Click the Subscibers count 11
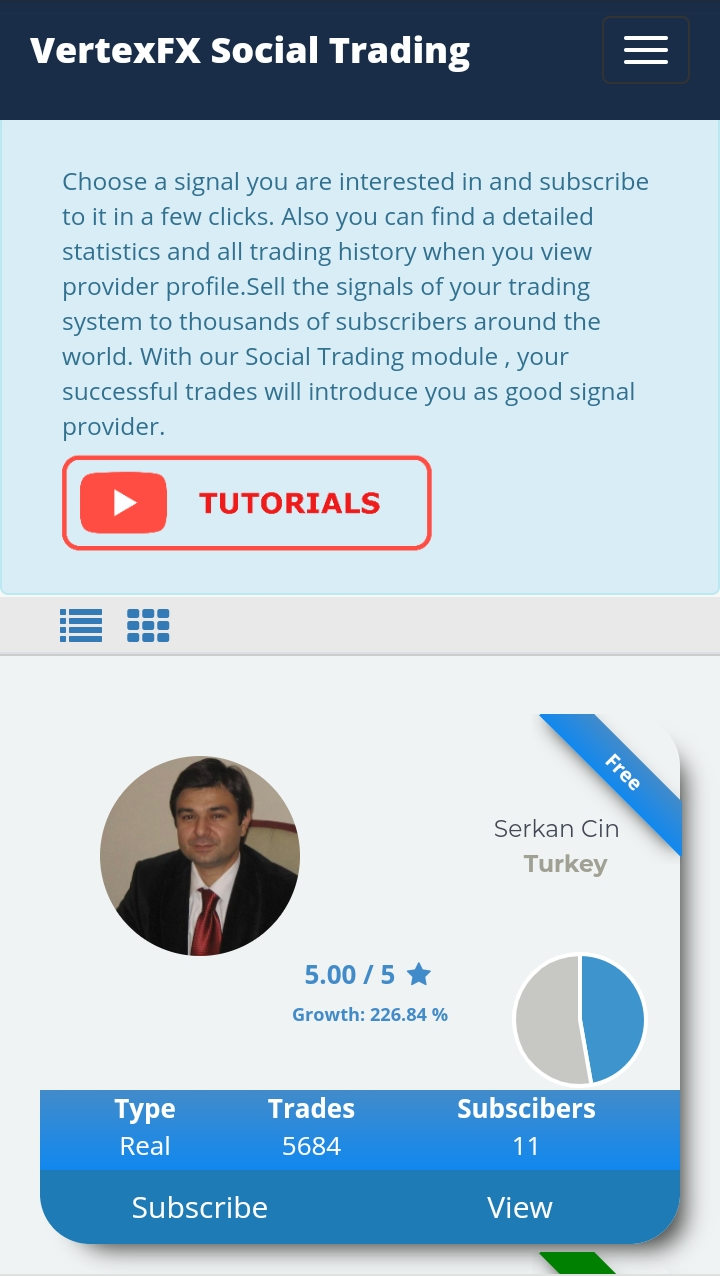 526,1146
